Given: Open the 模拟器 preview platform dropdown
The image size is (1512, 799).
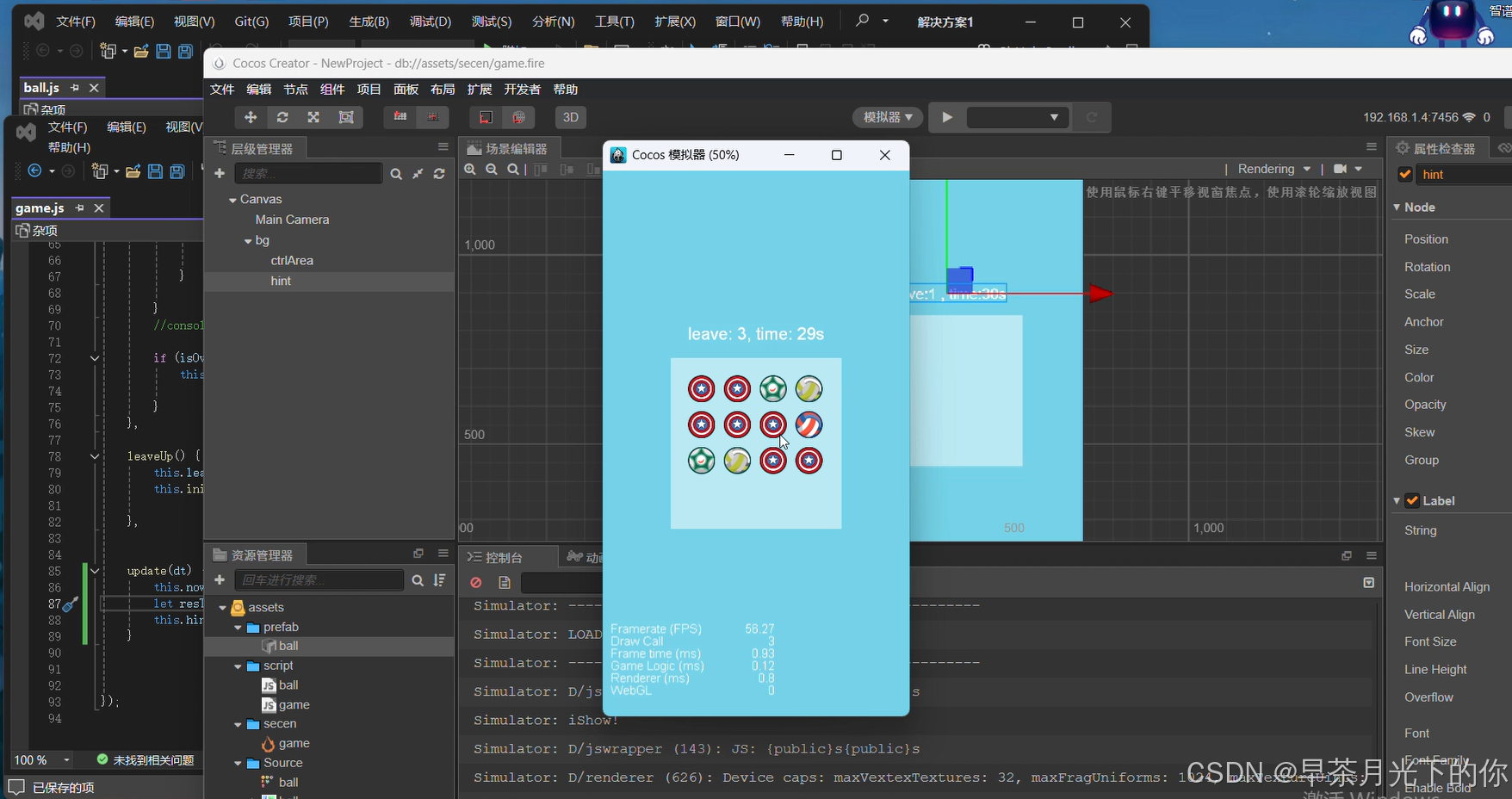Looking at the screenshot, I should (x=888, y=117).
